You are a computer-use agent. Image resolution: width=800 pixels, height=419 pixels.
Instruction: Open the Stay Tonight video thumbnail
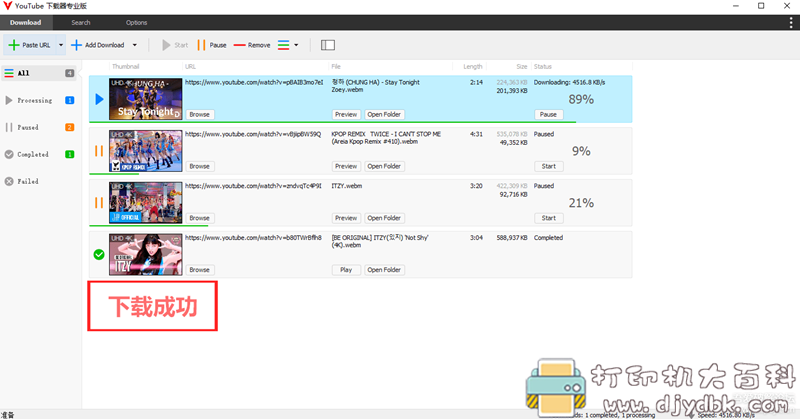click(x=145, y=99)
